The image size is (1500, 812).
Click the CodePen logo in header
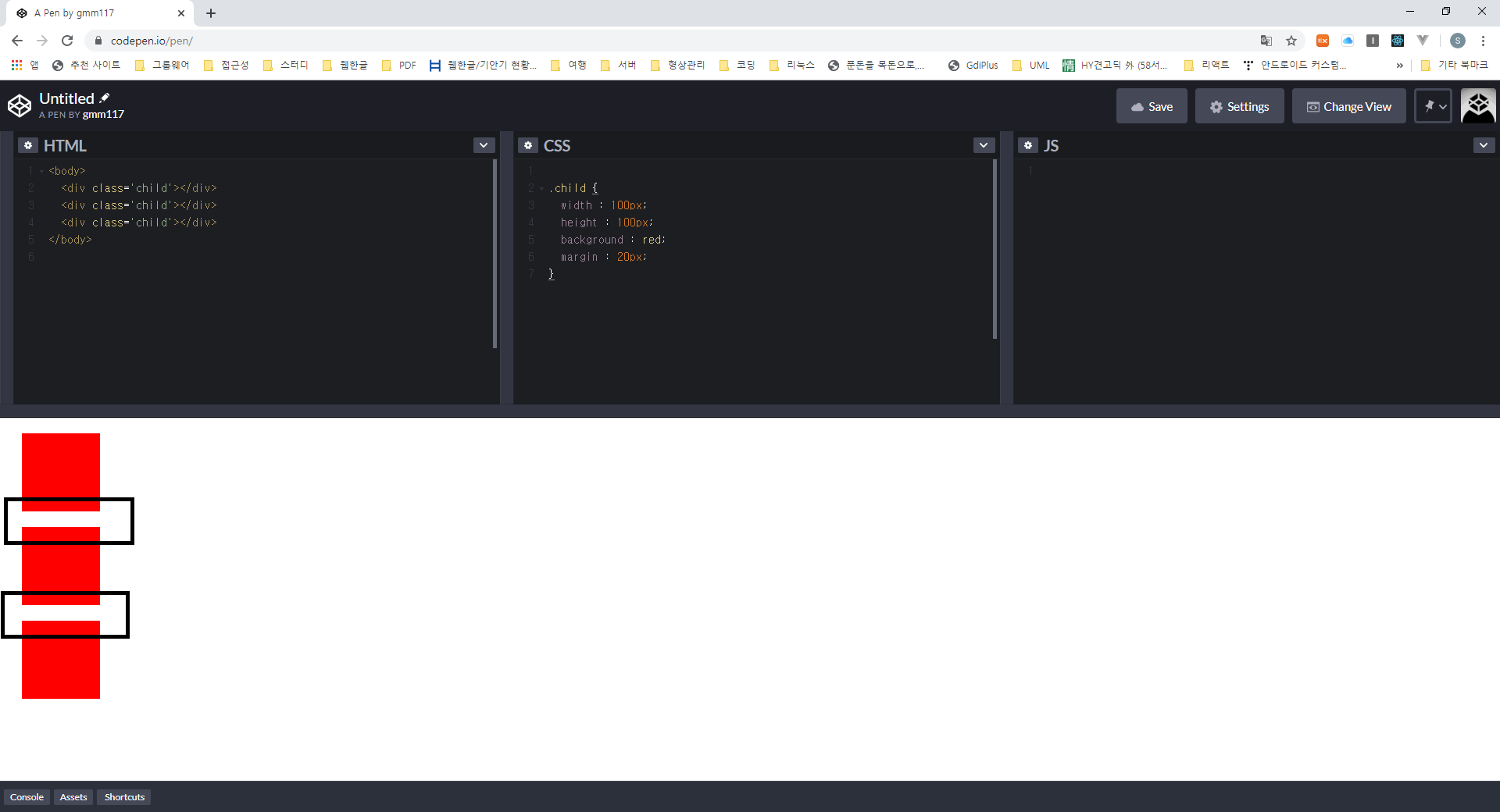coord(20,105)
